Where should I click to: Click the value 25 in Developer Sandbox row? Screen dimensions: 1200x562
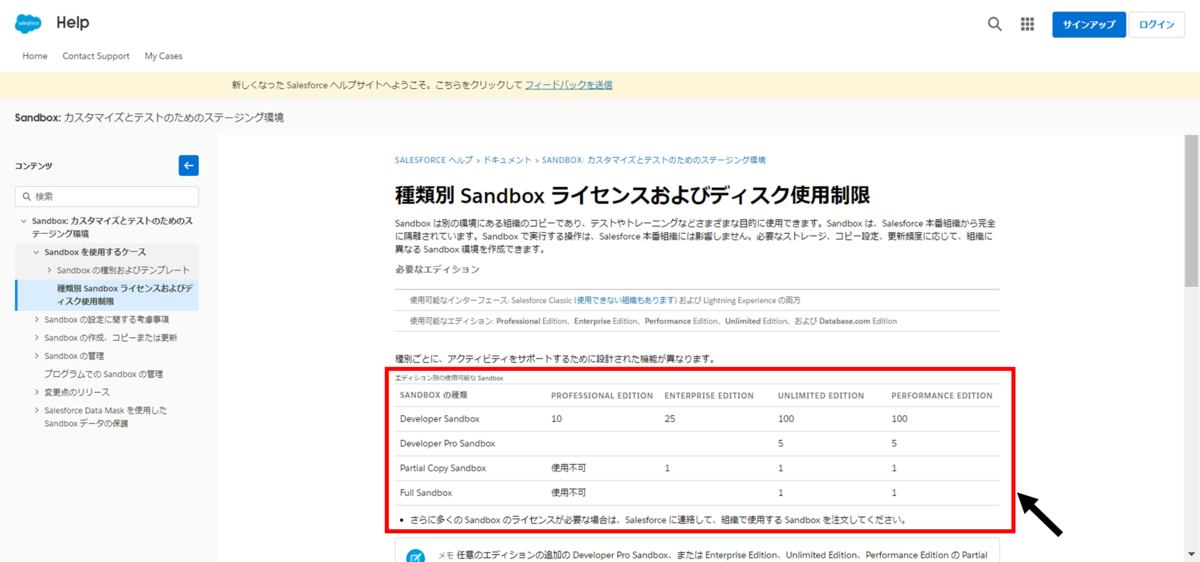(x=670, y=418)
